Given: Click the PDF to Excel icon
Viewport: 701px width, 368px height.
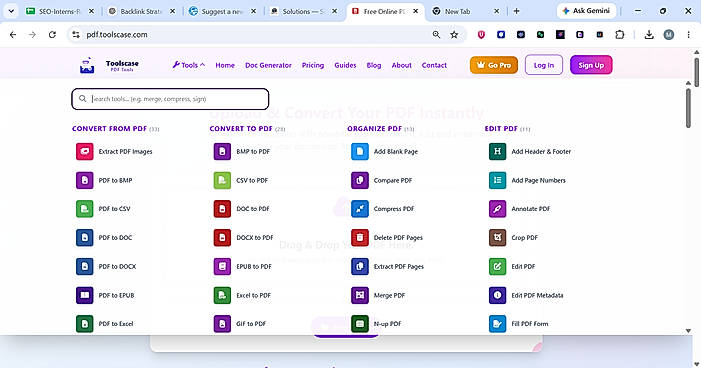Looking at the screenshot, I should click(x=84, y=324).
